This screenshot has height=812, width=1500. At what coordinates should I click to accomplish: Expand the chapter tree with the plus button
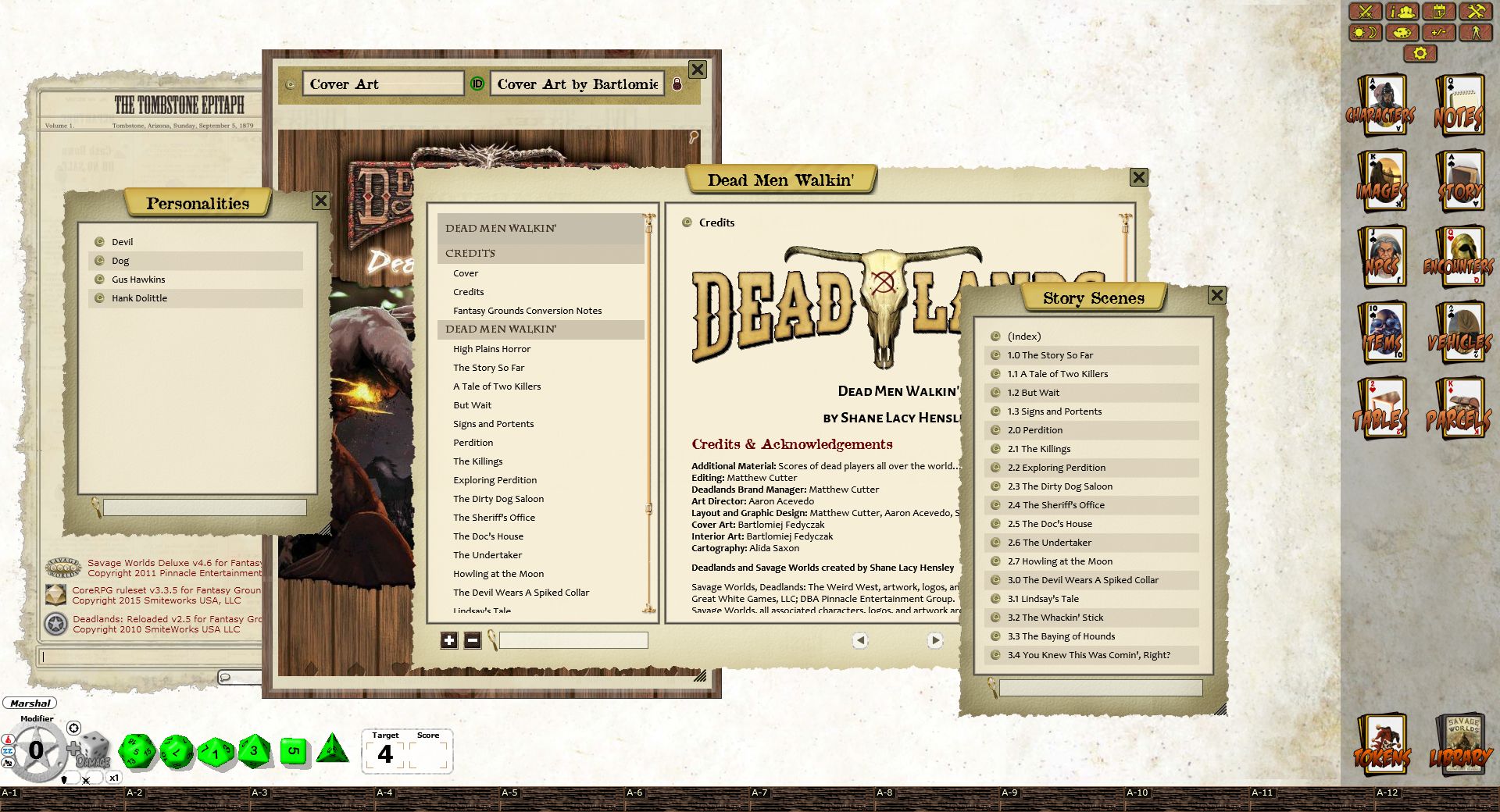coord(448,640)
